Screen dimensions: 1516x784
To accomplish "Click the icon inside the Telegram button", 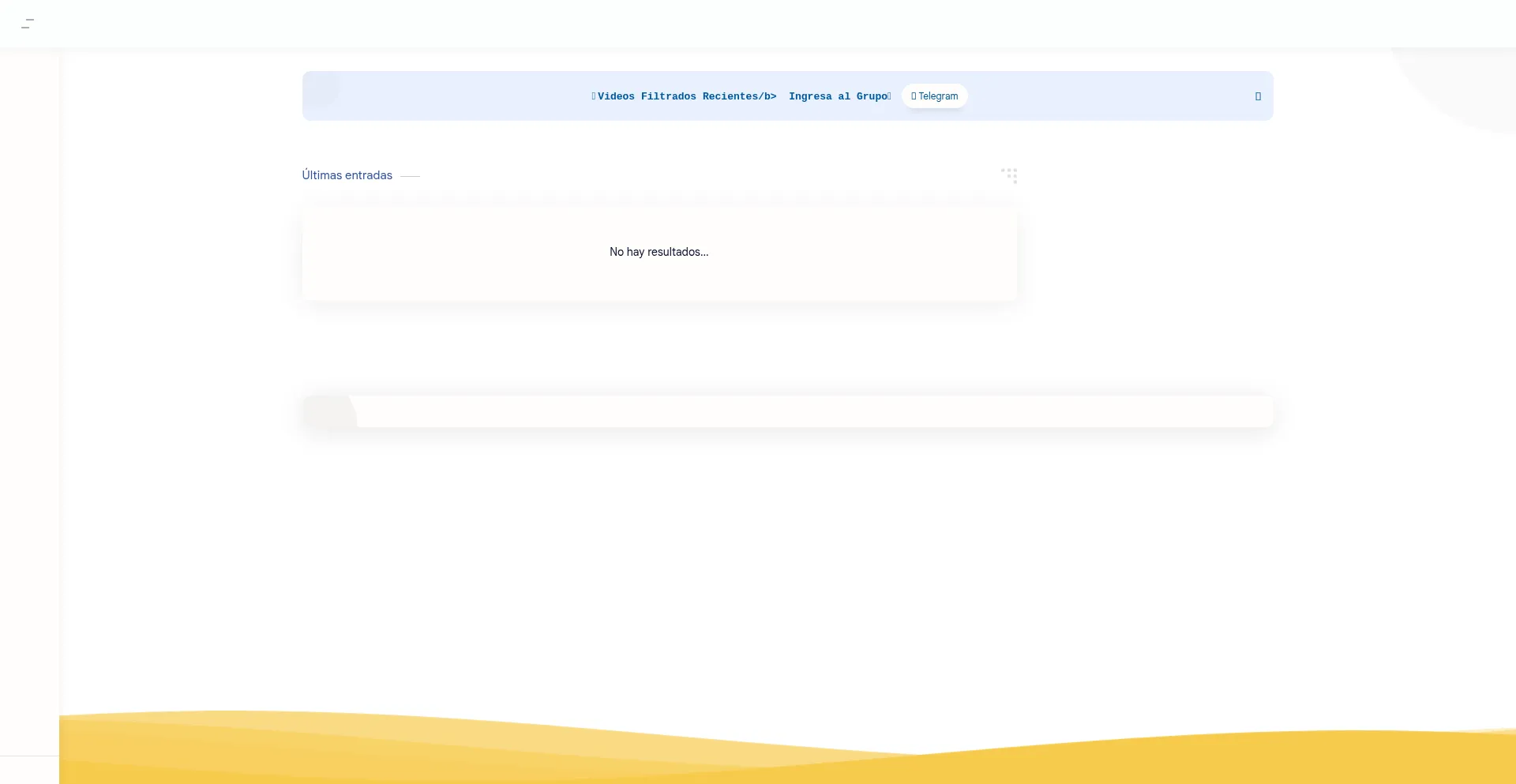I will [914, 96].
